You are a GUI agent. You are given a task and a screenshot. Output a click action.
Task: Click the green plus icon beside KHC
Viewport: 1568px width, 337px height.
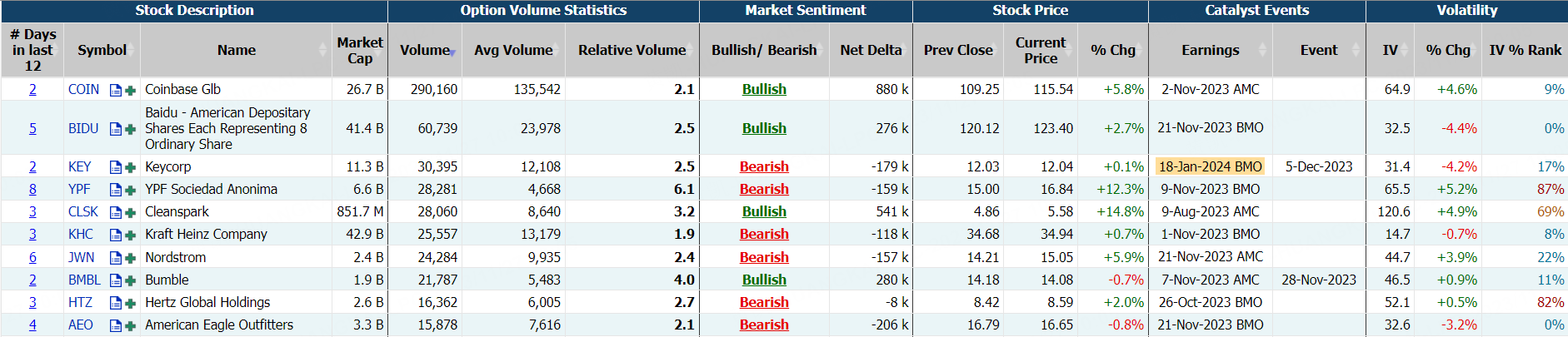pos(130,235)
